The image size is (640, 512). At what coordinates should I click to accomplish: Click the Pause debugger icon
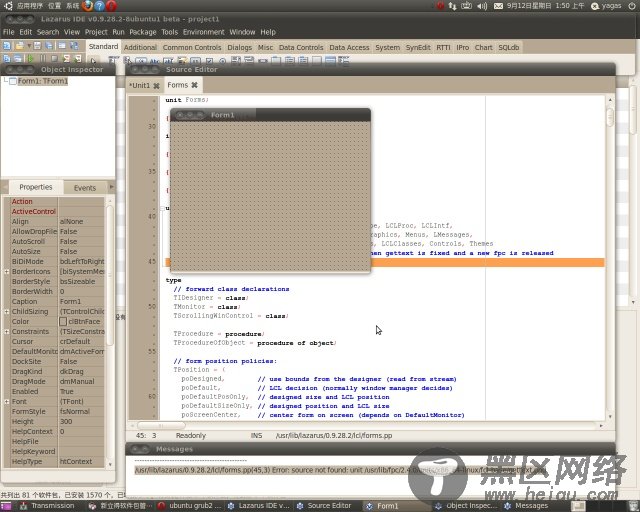coord(43,59)
